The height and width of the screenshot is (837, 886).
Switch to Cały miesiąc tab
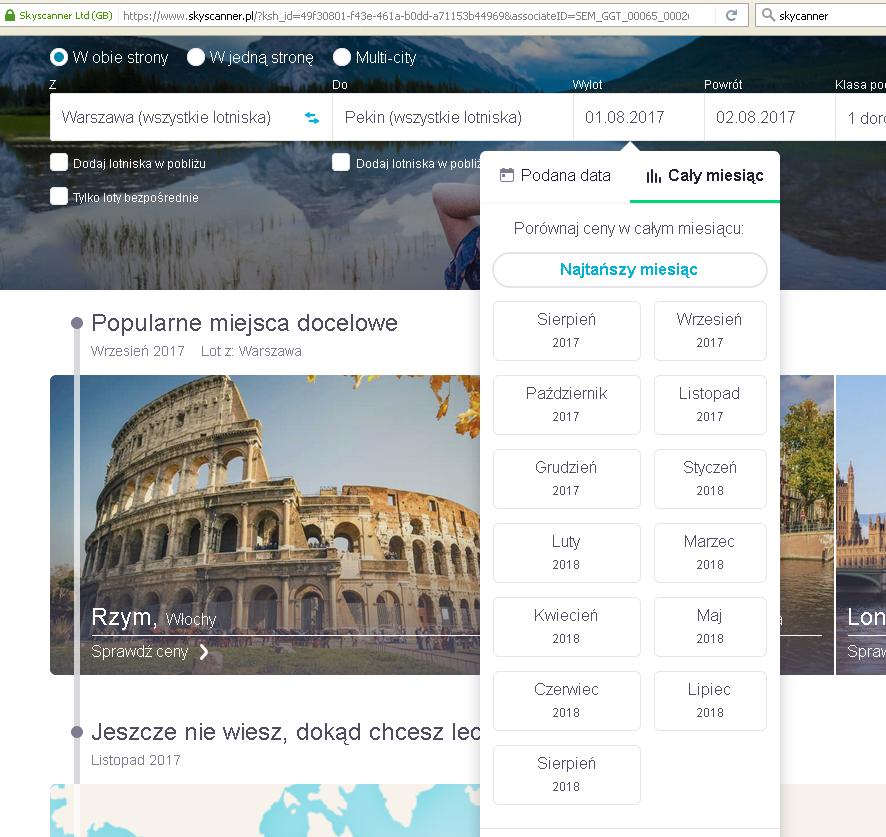coord(705,176)
